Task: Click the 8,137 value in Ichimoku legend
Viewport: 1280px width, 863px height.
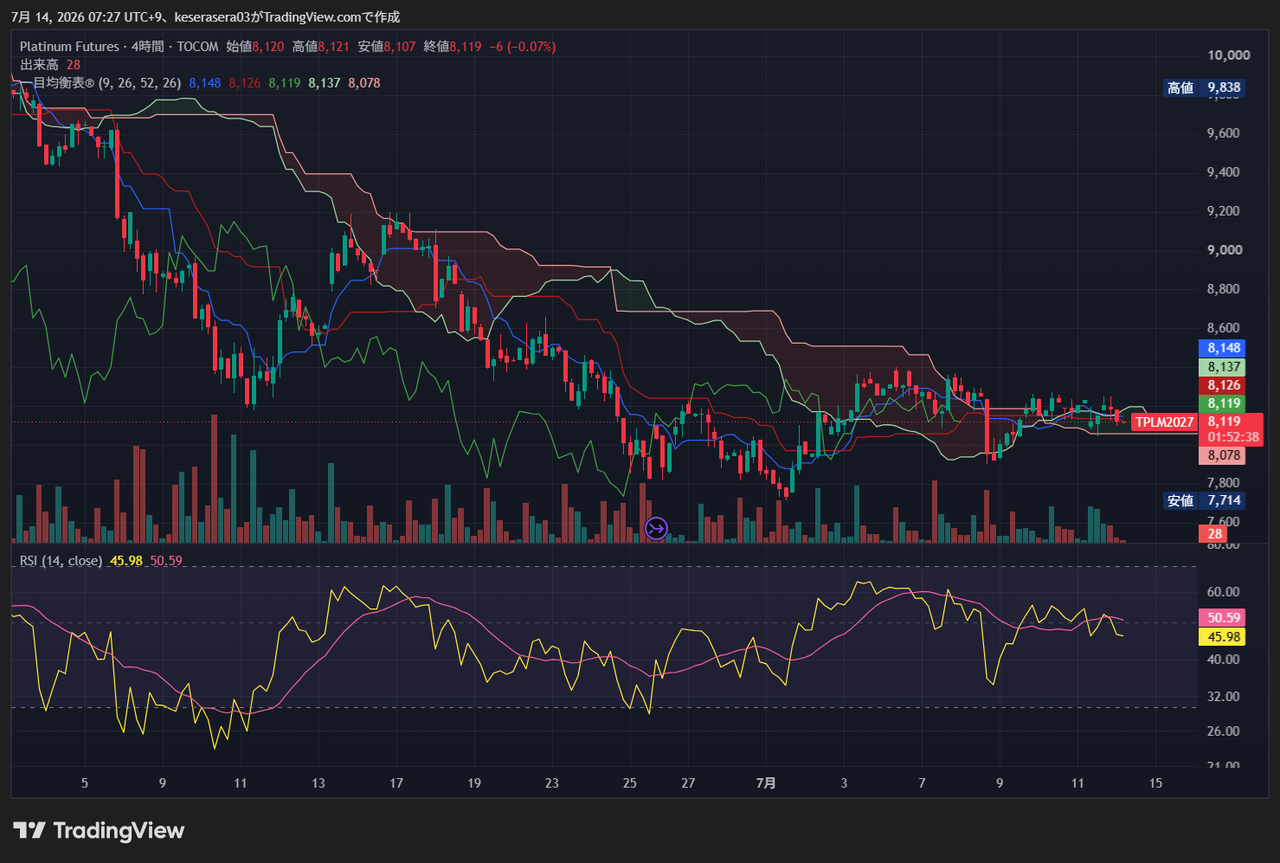Action: (324, 83)
